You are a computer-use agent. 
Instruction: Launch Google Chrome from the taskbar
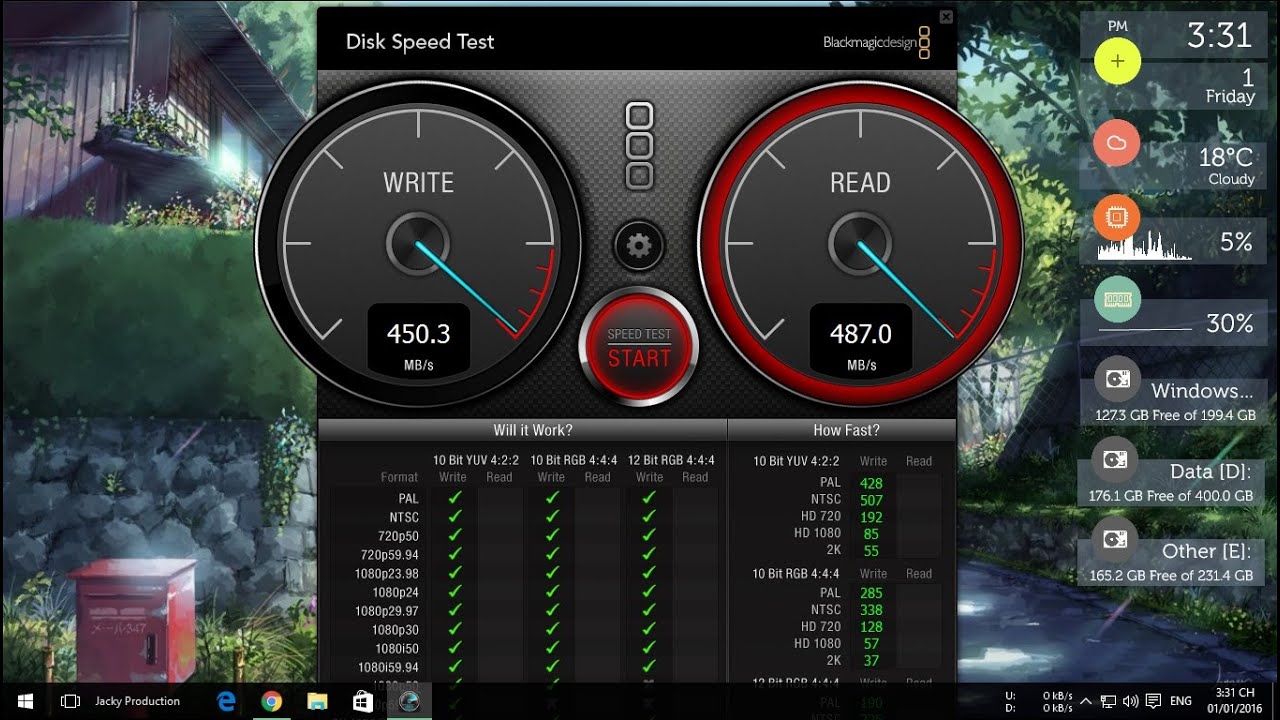click(271, 701)
